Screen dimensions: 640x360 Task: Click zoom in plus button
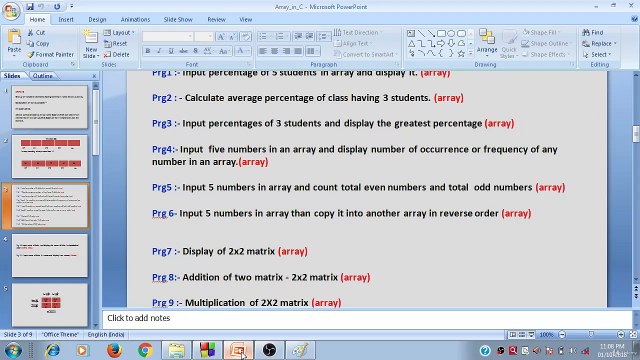coord(621,334)
